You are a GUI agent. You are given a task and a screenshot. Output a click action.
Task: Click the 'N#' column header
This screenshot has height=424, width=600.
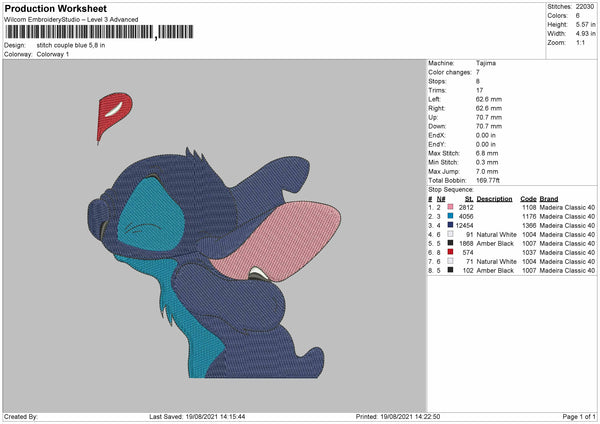(441, 199)
